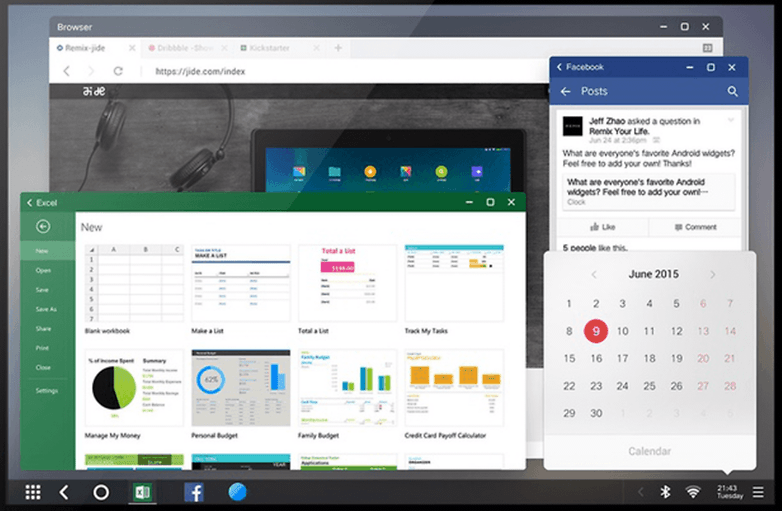Click the circled back arrow in Excel sidebar

pyautogui.click(x=43, y=226)
